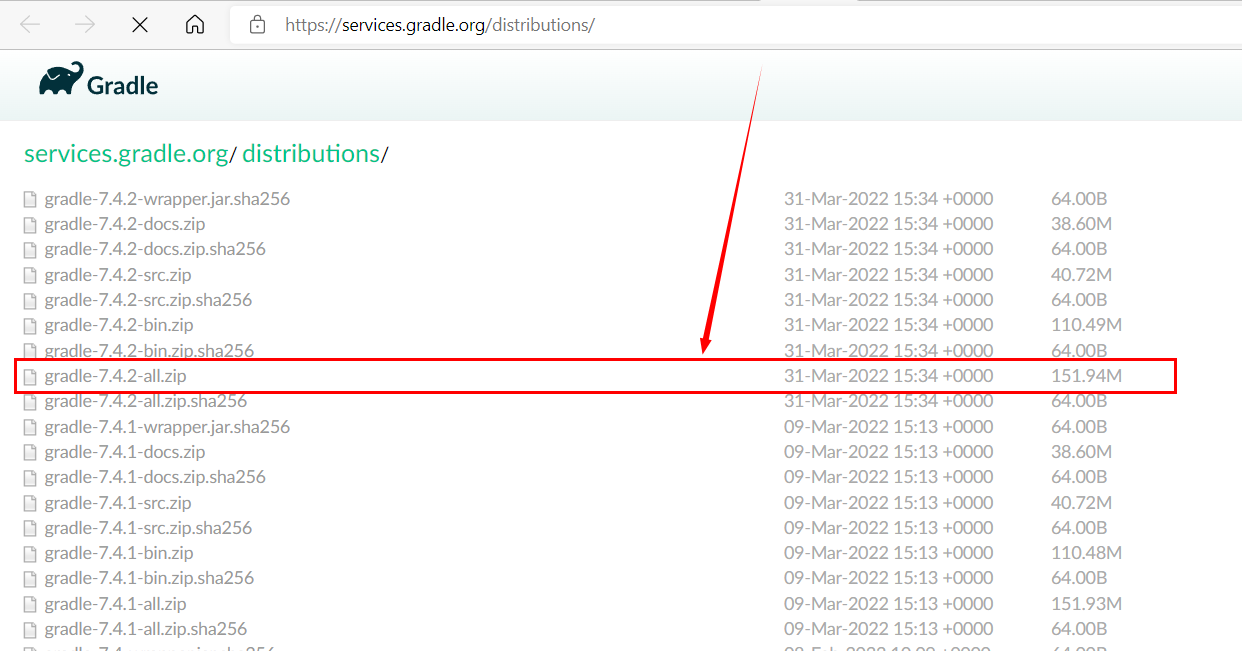Select the 40.72M size of gradle-7.4.1-src.zip
Image resolution: width=1242 pixels, height=651 pixels.
pos(1081,502)
